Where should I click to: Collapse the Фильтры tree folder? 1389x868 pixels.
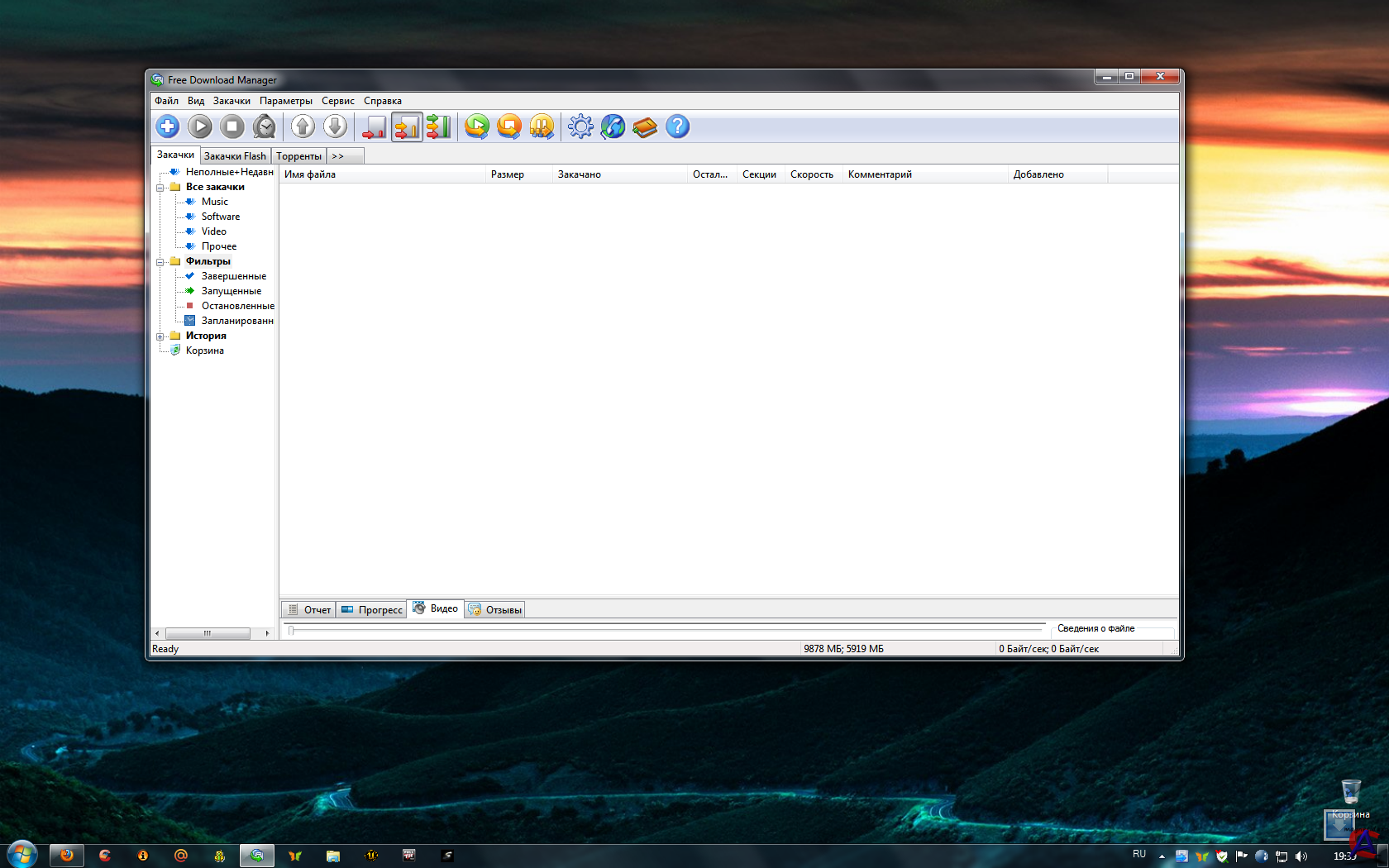pyautogui.click(x=160, y=262)
